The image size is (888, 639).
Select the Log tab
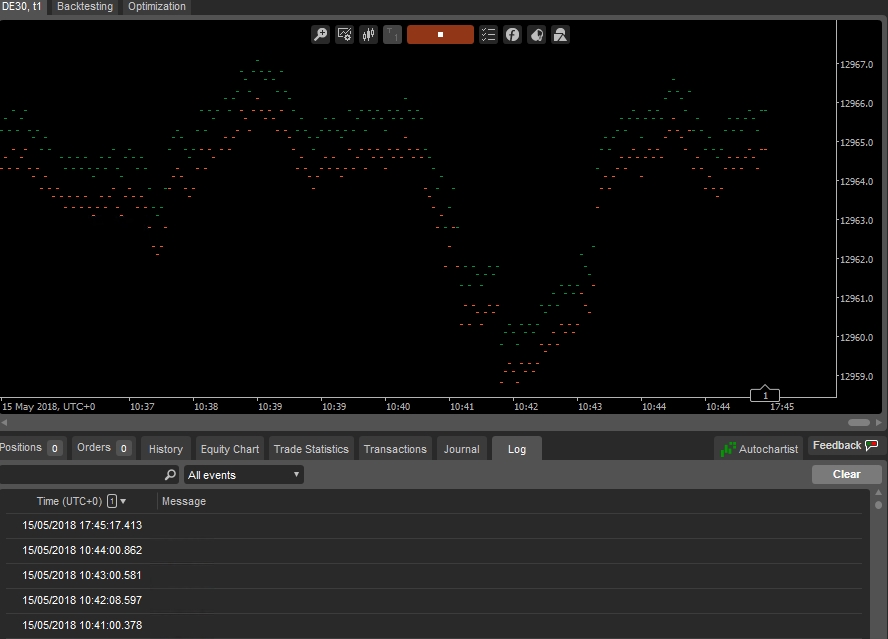pos(516,449)
